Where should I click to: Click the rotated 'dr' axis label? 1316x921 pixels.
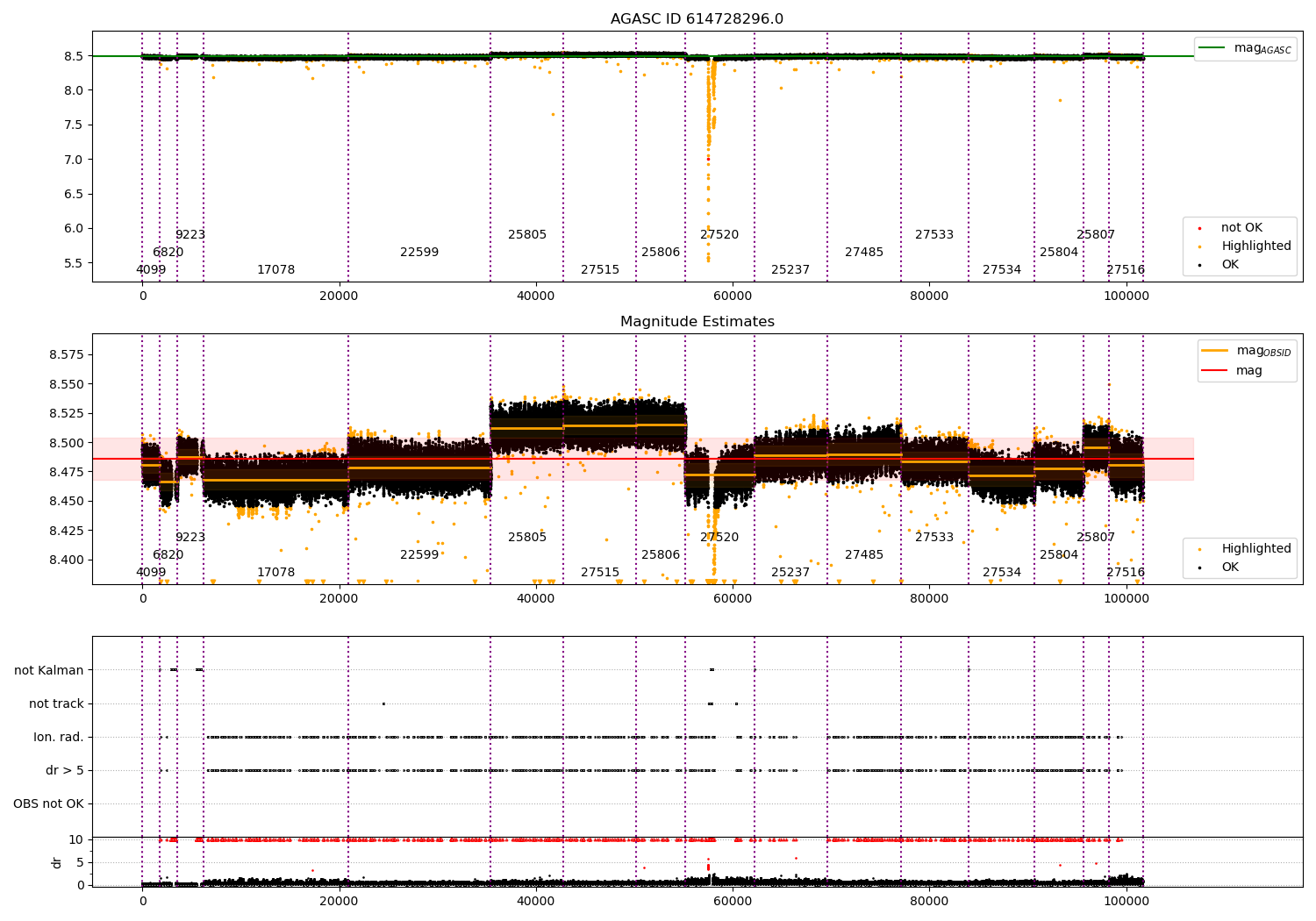(57, 862)
